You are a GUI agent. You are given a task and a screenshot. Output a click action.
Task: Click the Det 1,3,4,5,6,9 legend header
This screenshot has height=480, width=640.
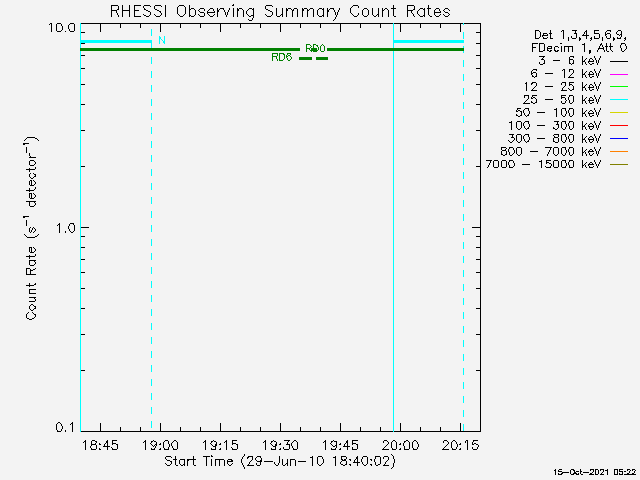(x=580, y=36)
